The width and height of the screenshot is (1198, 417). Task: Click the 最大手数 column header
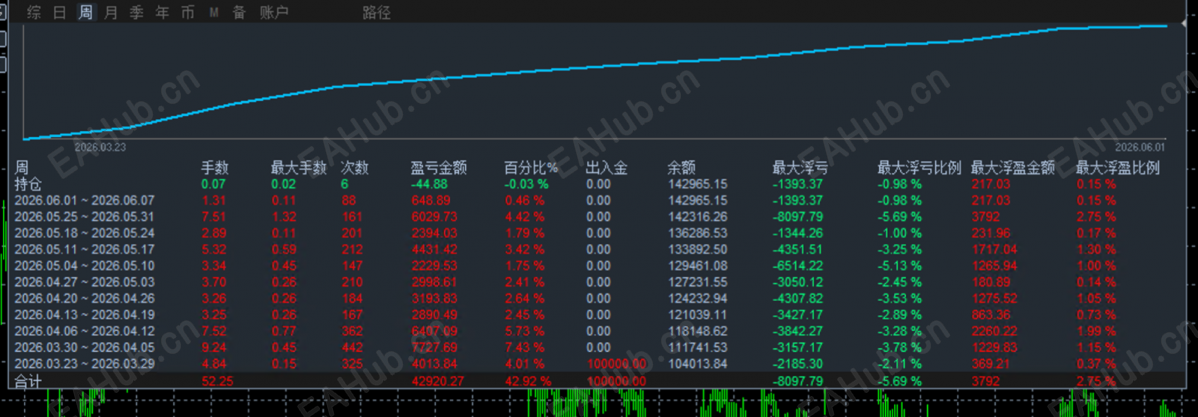coord(299,168)
